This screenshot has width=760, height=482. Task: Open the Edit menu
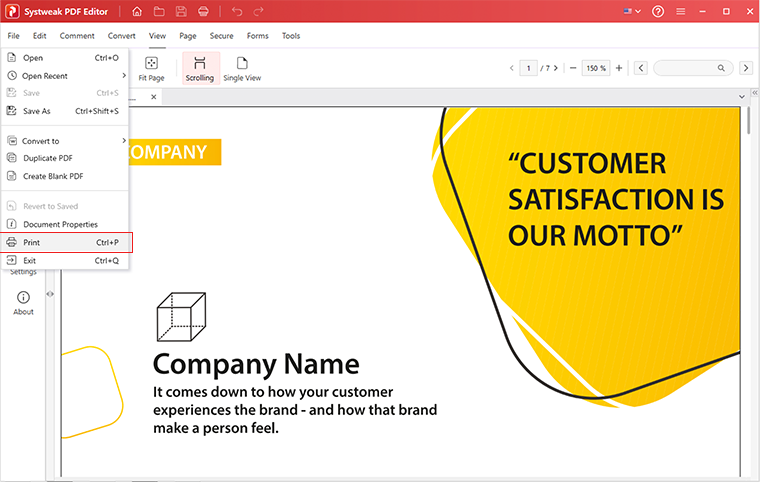coord(40,36)
